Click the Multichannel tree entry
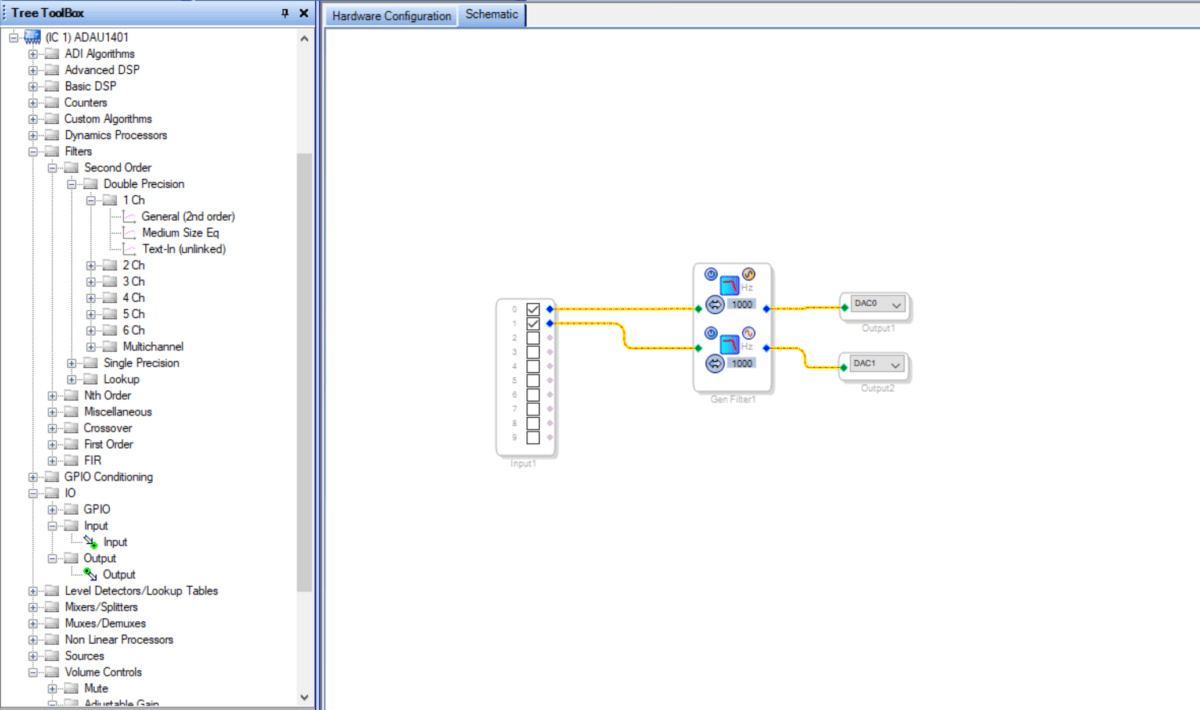1200x710 pixels. pos(153,346)
